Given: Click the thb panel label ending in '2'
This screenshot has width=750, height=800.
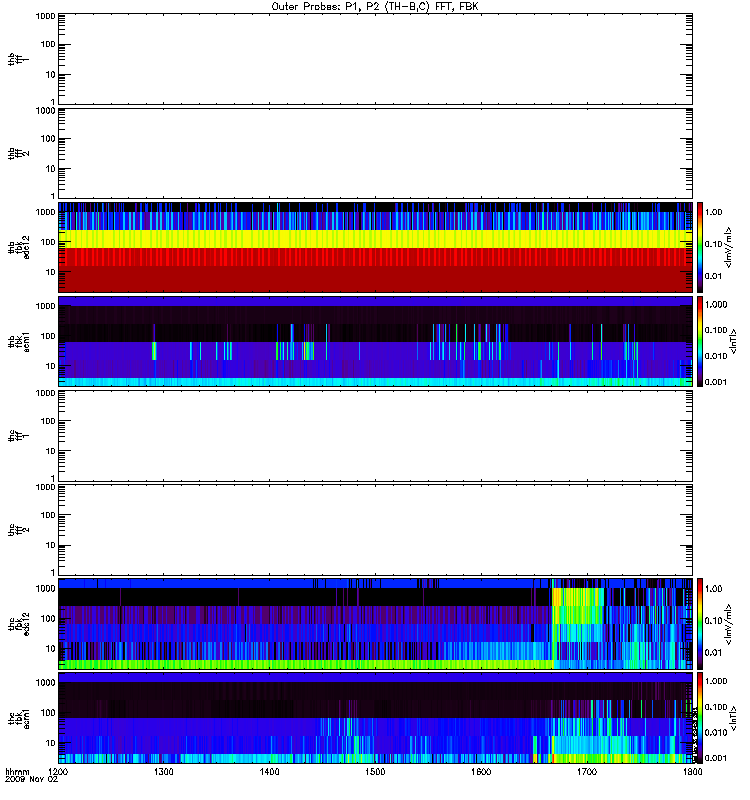Looking at the screenshot, I should [x=19, y=154].
